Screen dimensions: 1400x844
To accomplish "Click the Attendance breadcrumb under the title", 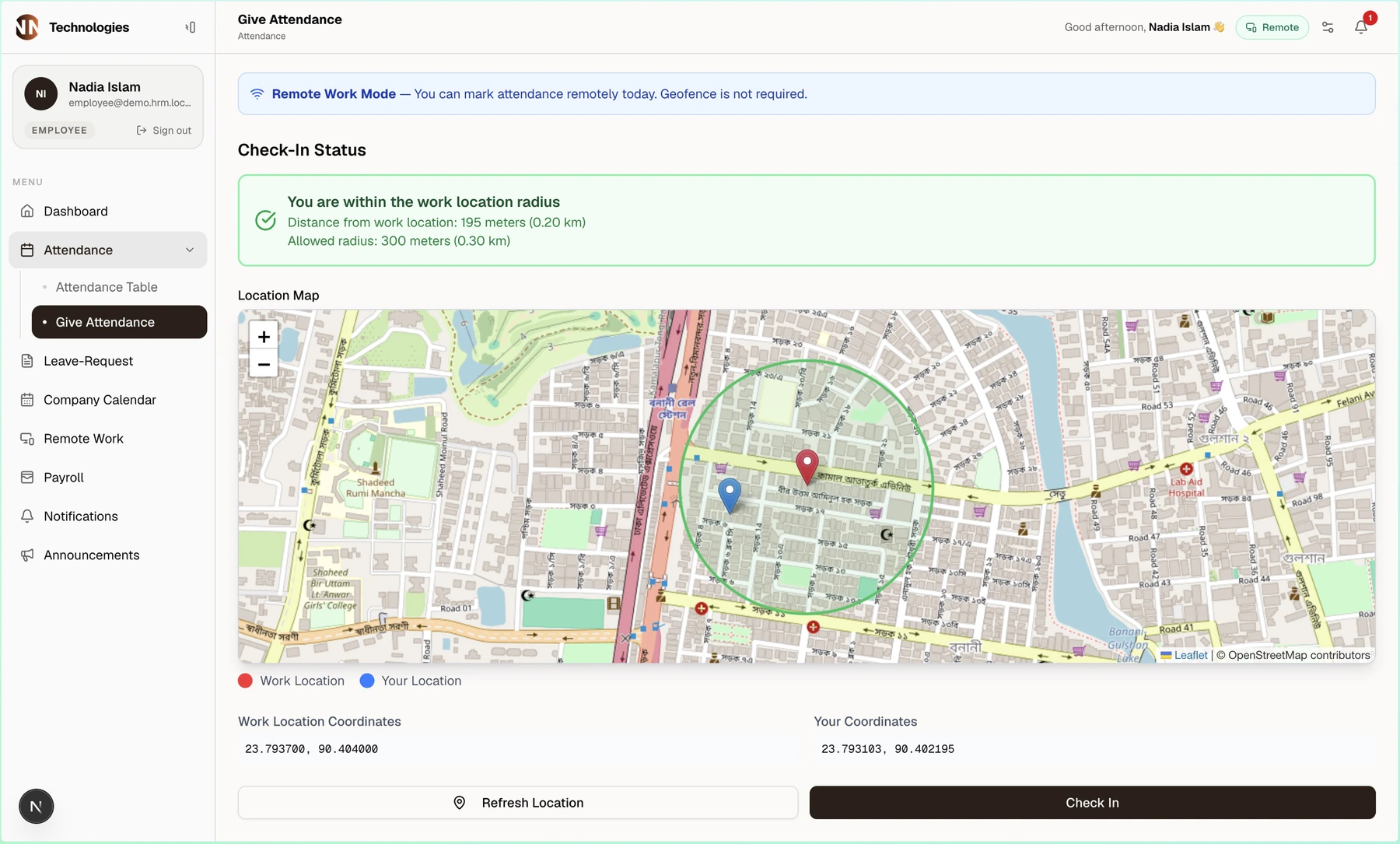I will click(261, 37).
